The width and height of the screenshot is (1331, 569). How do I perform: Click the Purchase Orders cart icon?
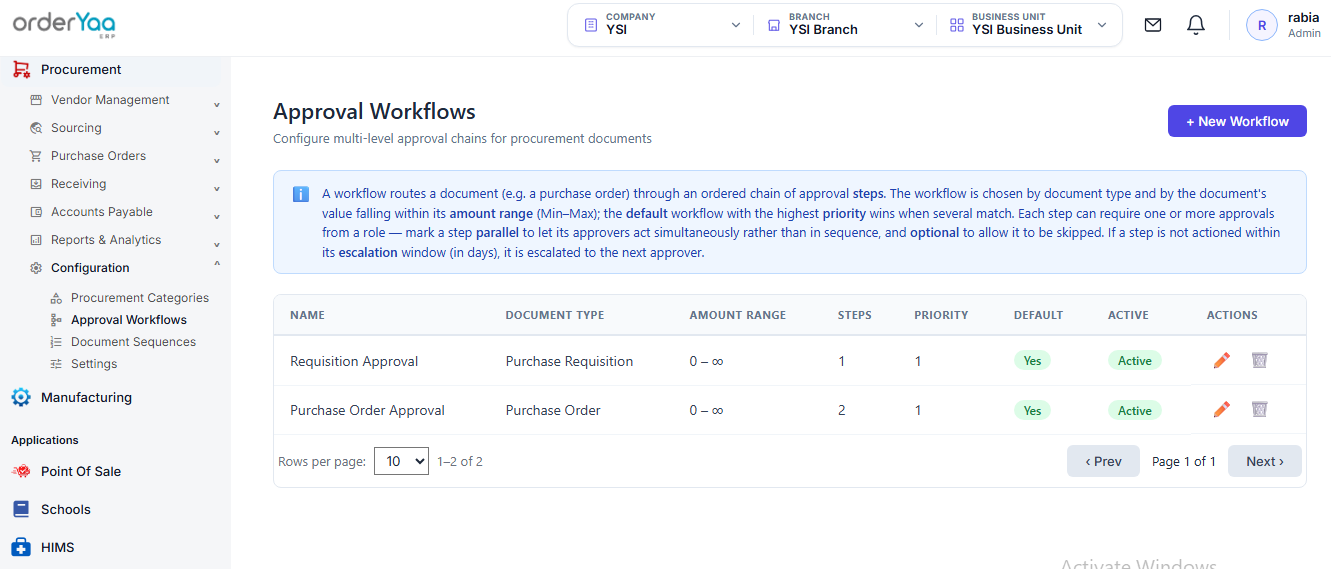pyautogui.click(x=36, y=156)
